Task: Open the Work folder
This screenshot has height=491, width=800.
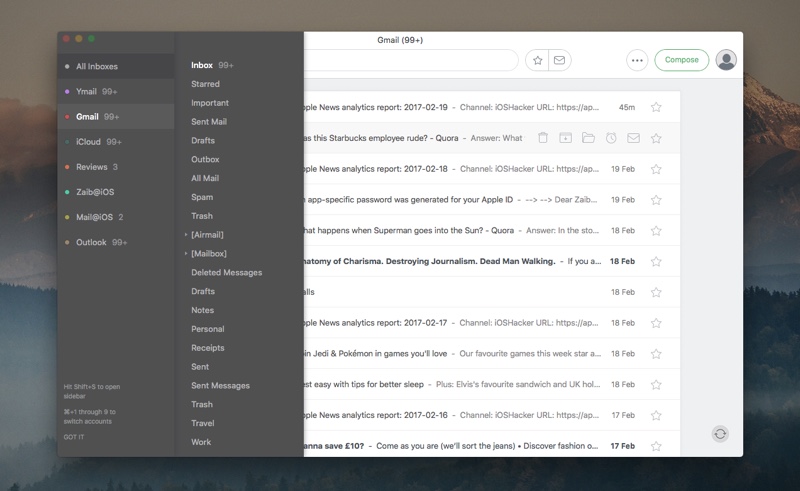Action: click(201, 442)
